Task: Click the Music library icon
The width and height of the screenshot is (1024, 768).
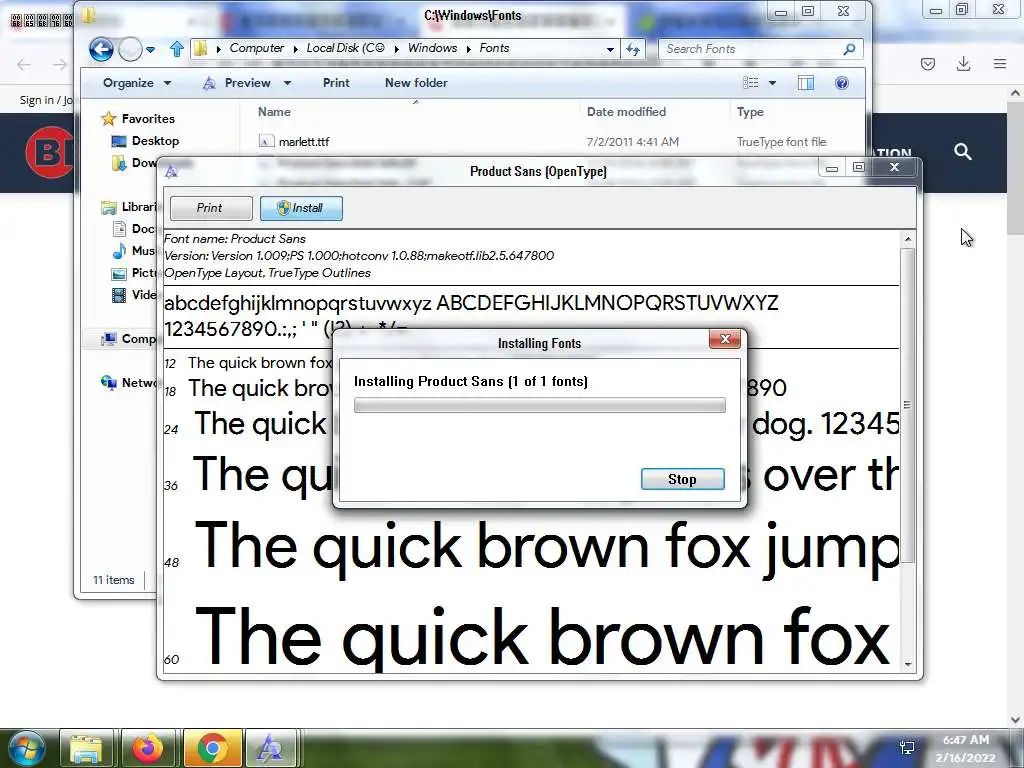Action: click(119, 251)
